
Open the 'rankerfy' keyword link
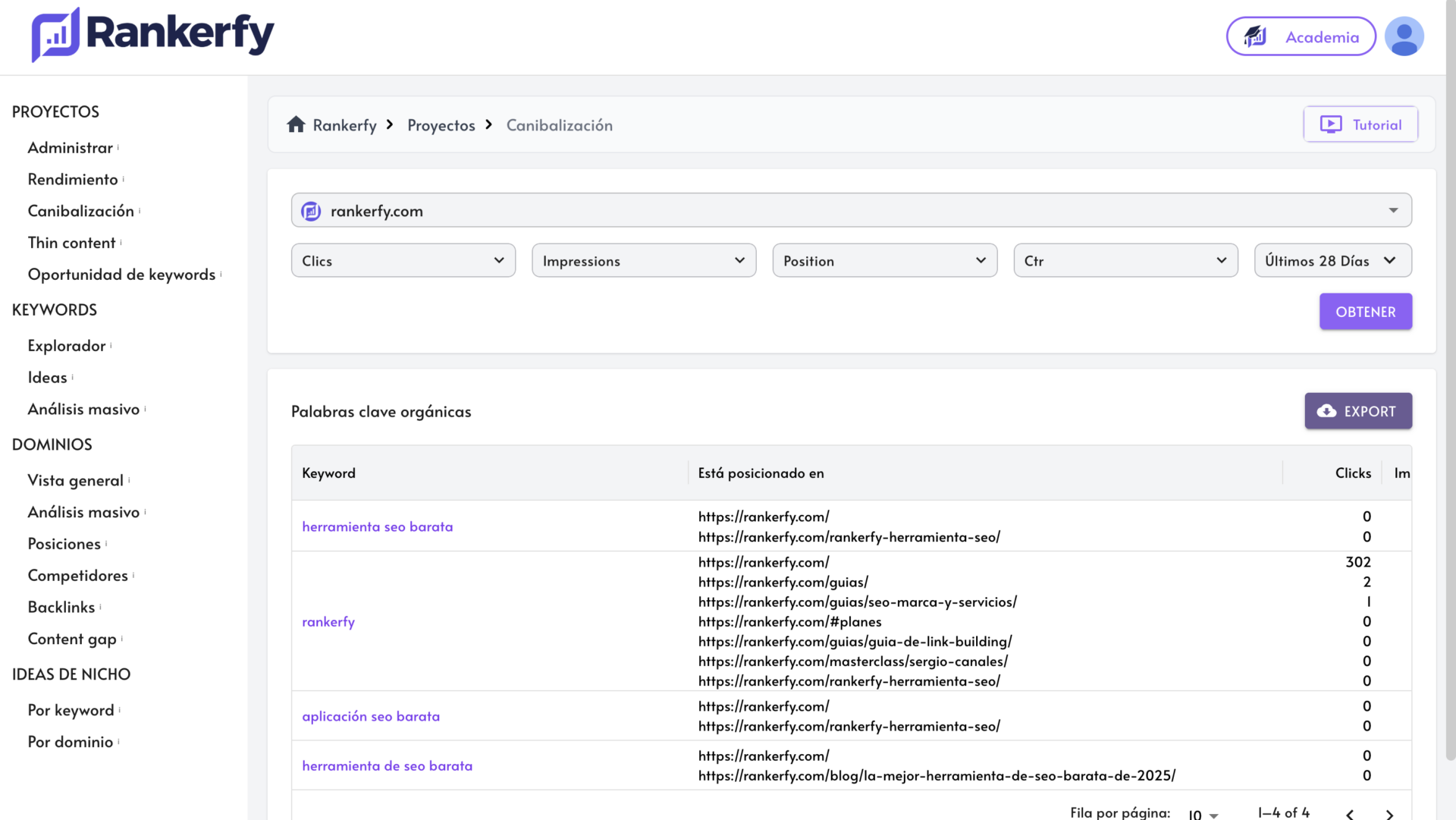(x=328, y=621)
